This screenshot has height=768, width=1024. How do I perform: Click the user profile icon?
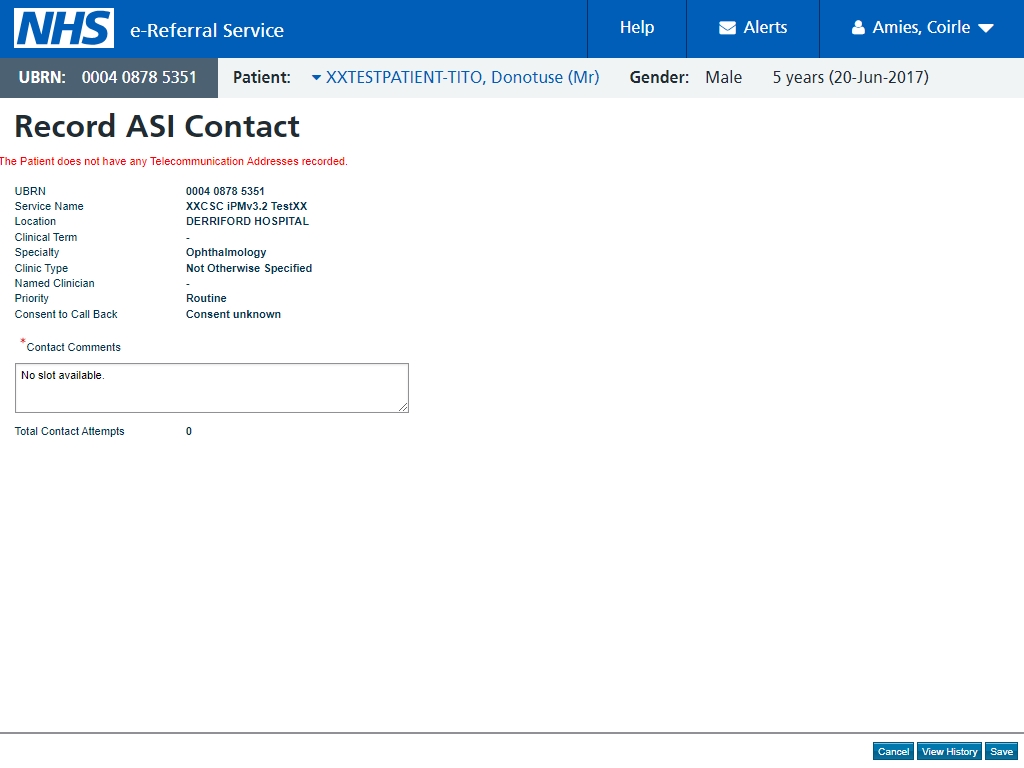(x=858, y=27)
